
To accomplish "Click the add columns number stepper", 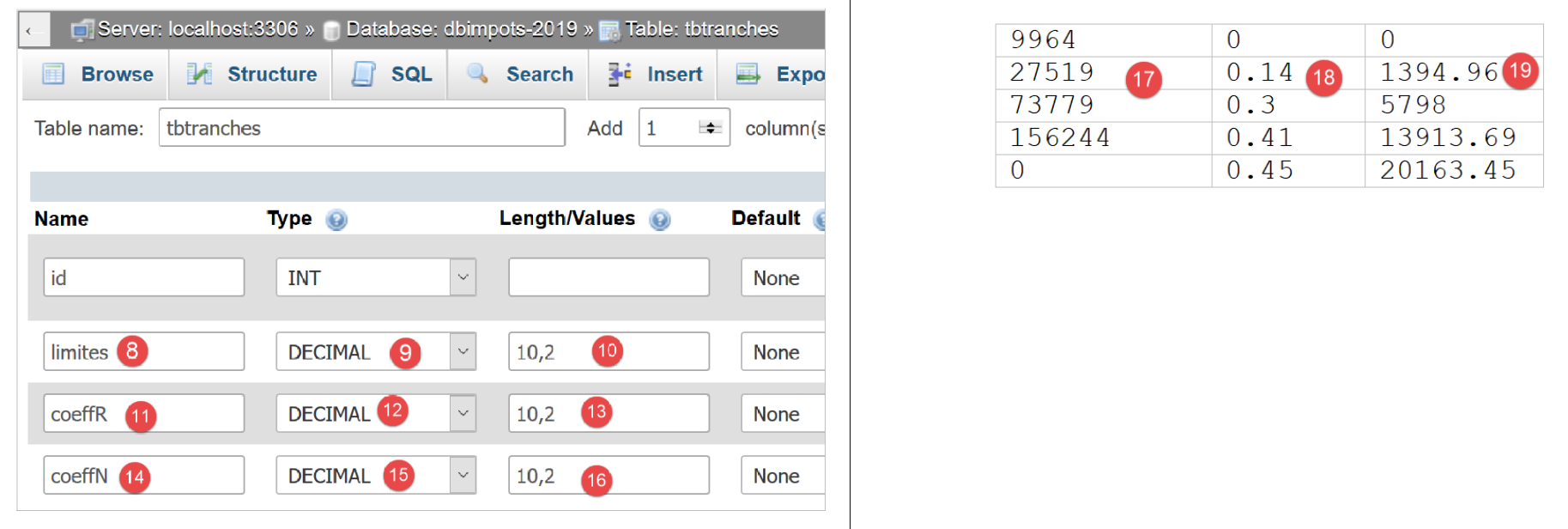I will pos(710,128).
